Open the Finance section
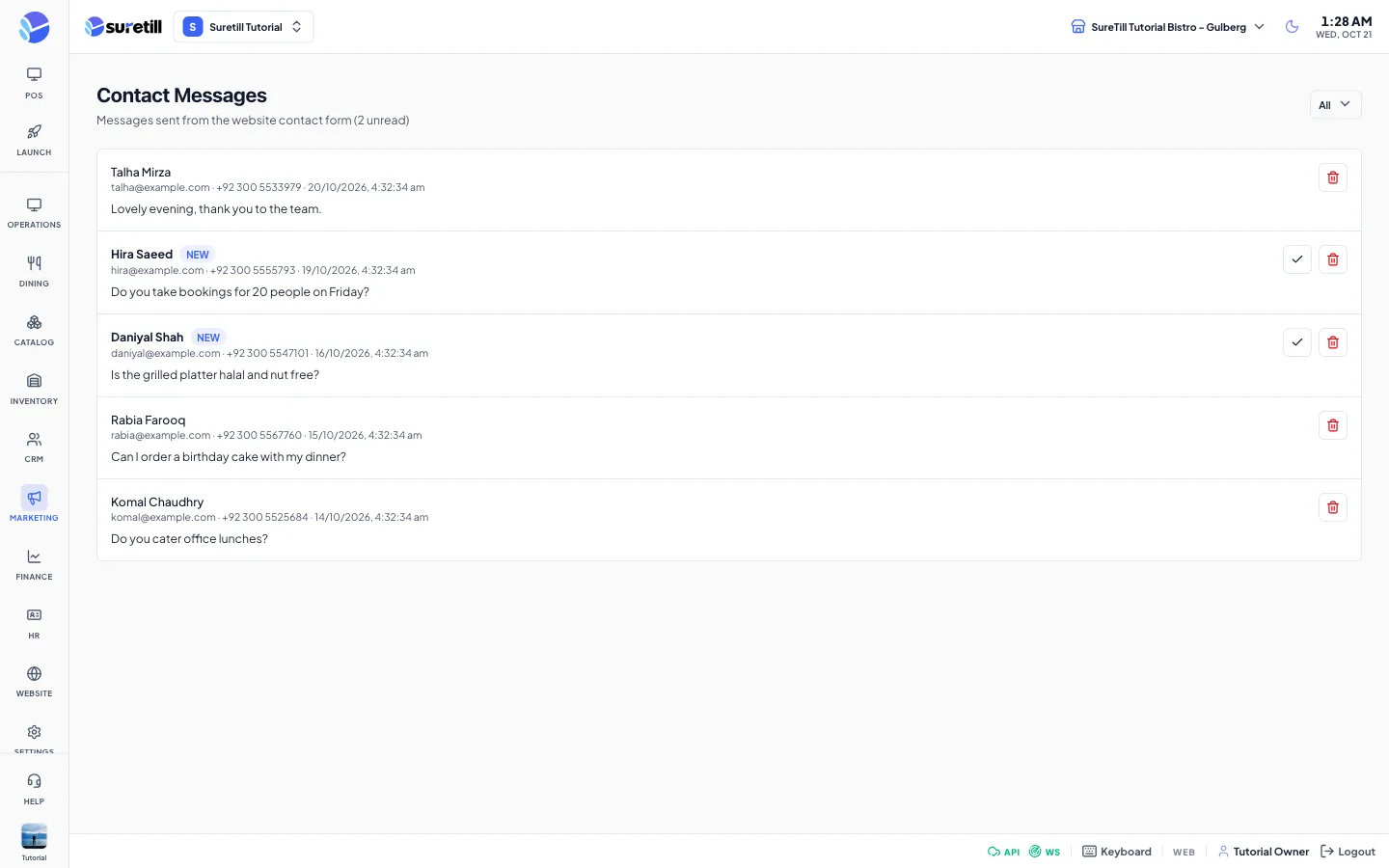This screenshot has height=868, width=1389. 34,565
